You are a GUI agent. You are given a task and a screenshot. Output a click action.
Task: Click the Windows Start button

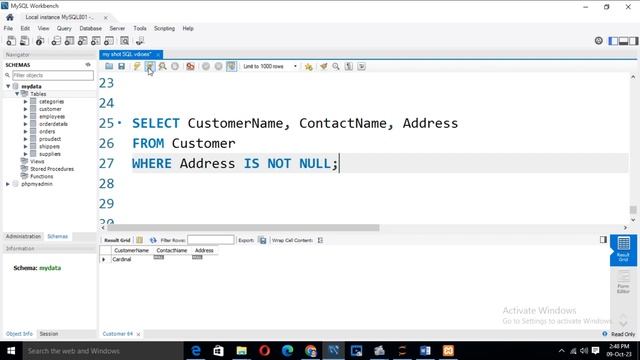11,351
